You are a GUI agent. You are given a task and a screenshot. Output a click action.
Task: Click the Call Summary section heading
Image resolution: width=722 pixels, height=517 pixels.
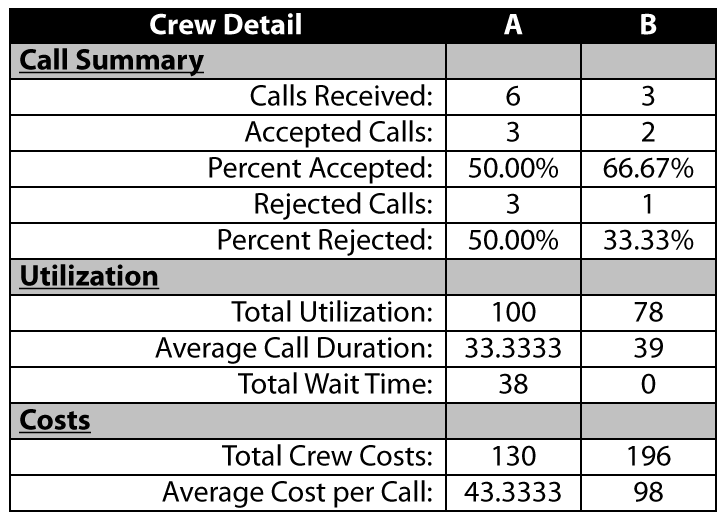(x=111, y=61)
